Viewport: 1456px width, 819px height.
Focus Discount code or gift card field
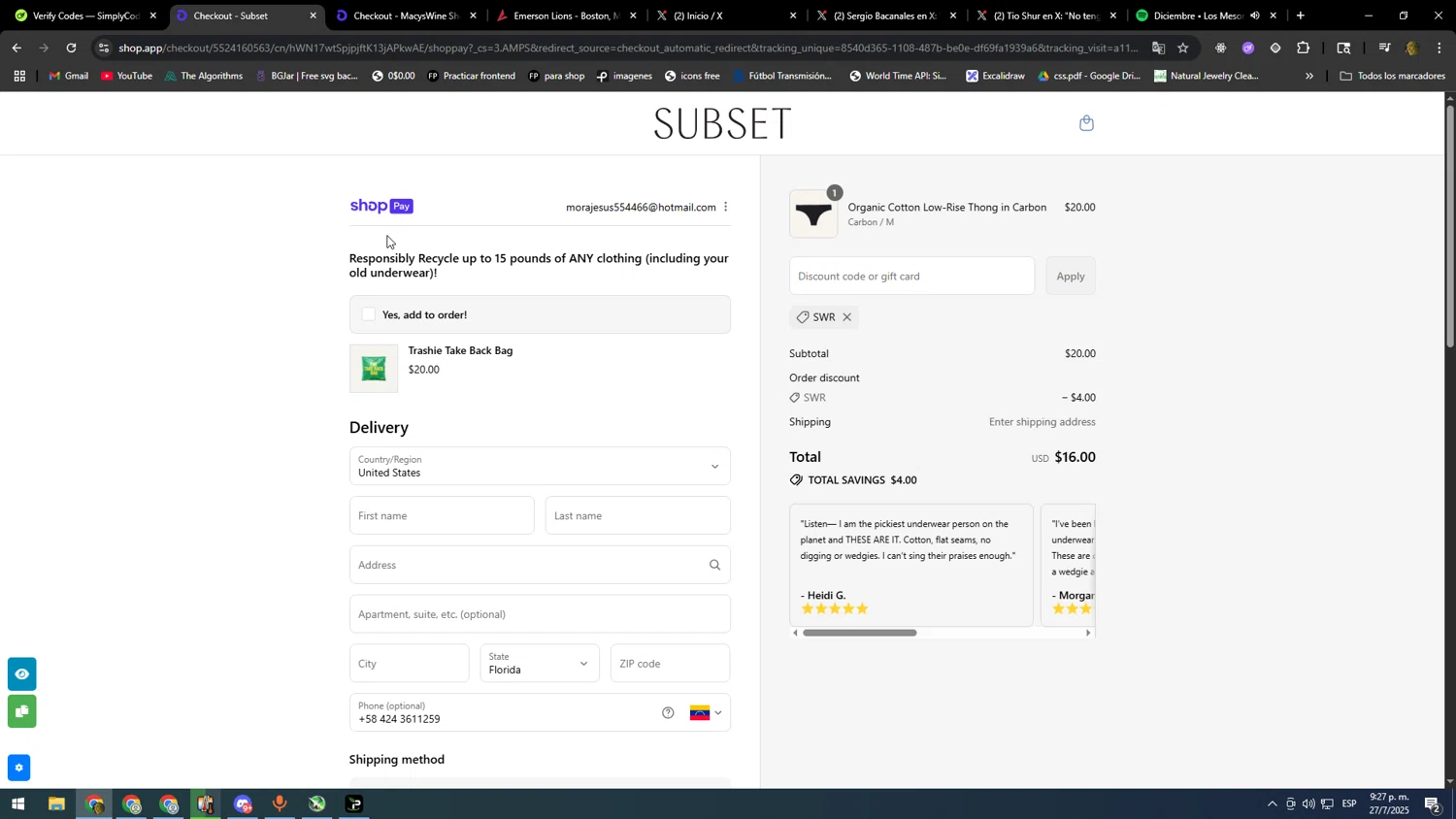pyautogui.click(x=912, y=277)
